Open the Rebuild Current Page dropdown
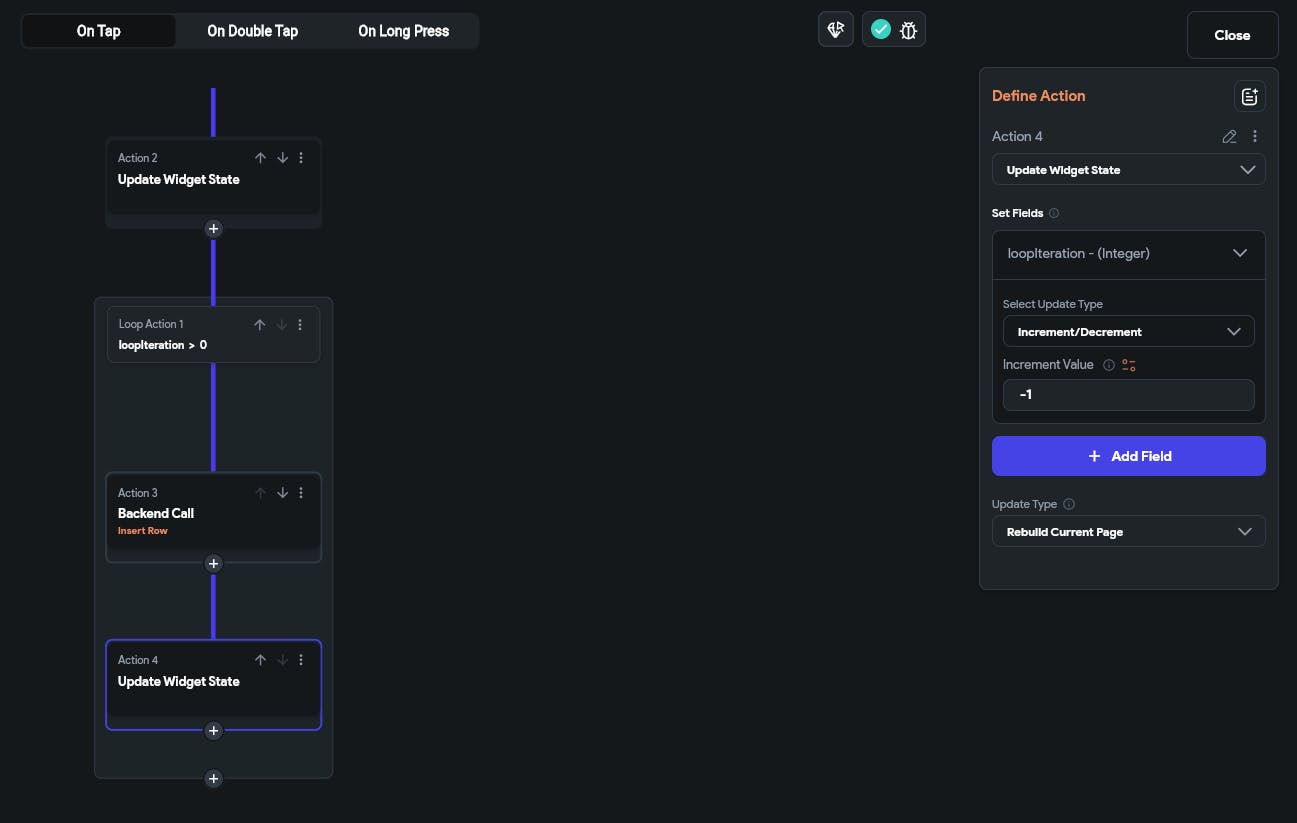Viewport: 1297px width, 823px height. (x=1128, y=532)
